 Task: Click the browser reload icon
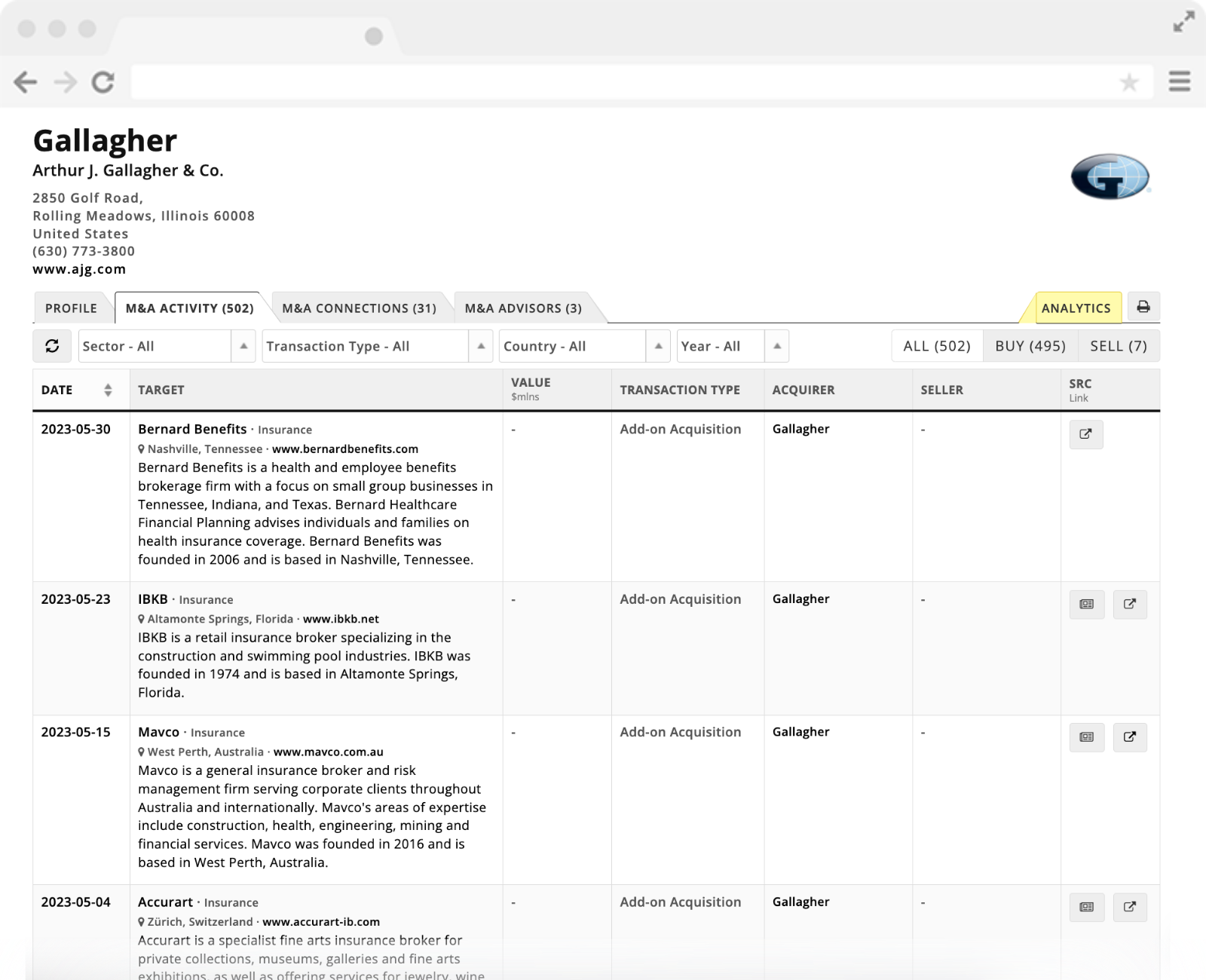pyautogui.click(x=103, y=82)
